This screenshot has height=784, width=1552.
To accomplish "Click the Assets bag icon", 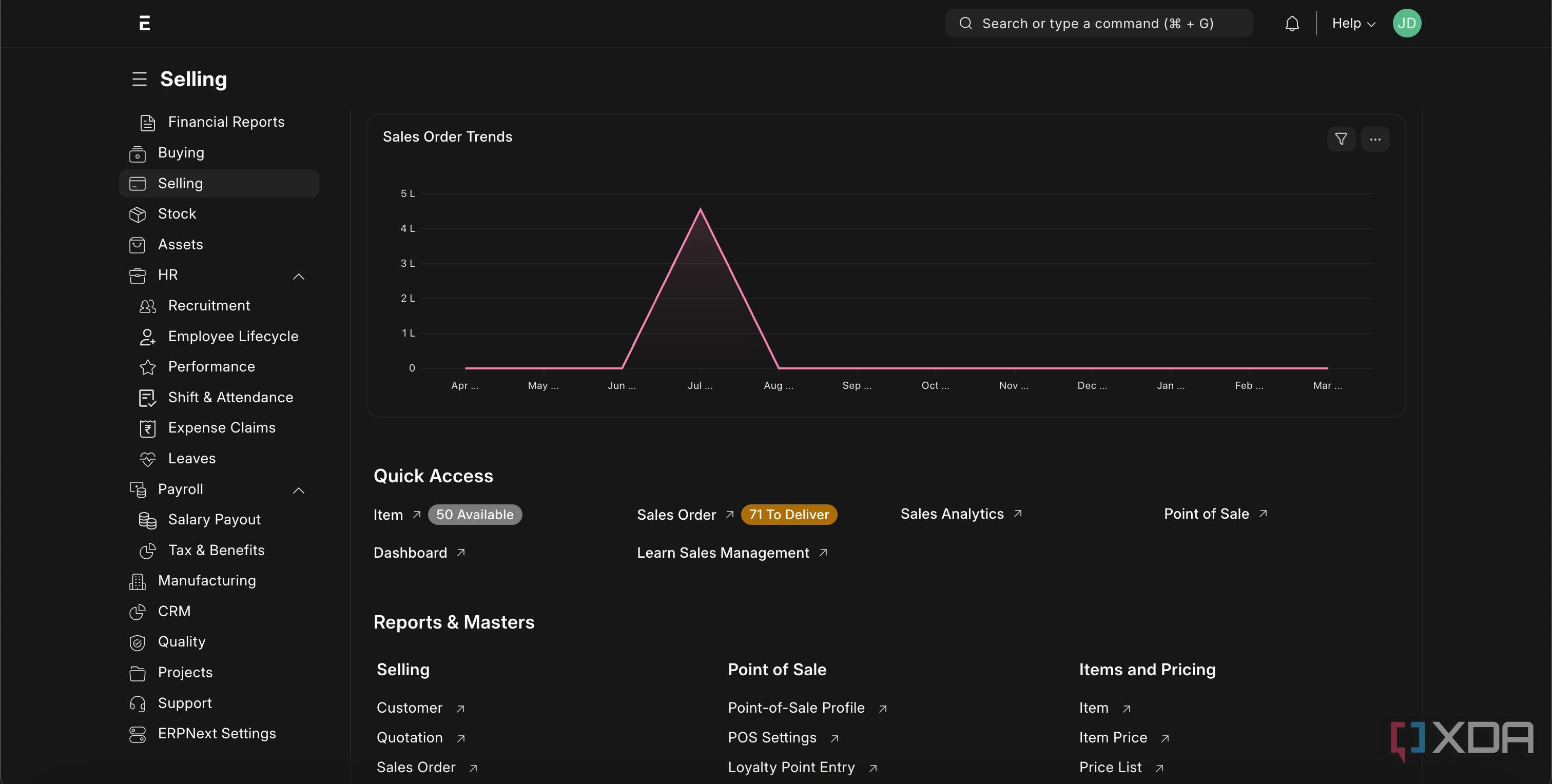I will [x=138, y=245].
